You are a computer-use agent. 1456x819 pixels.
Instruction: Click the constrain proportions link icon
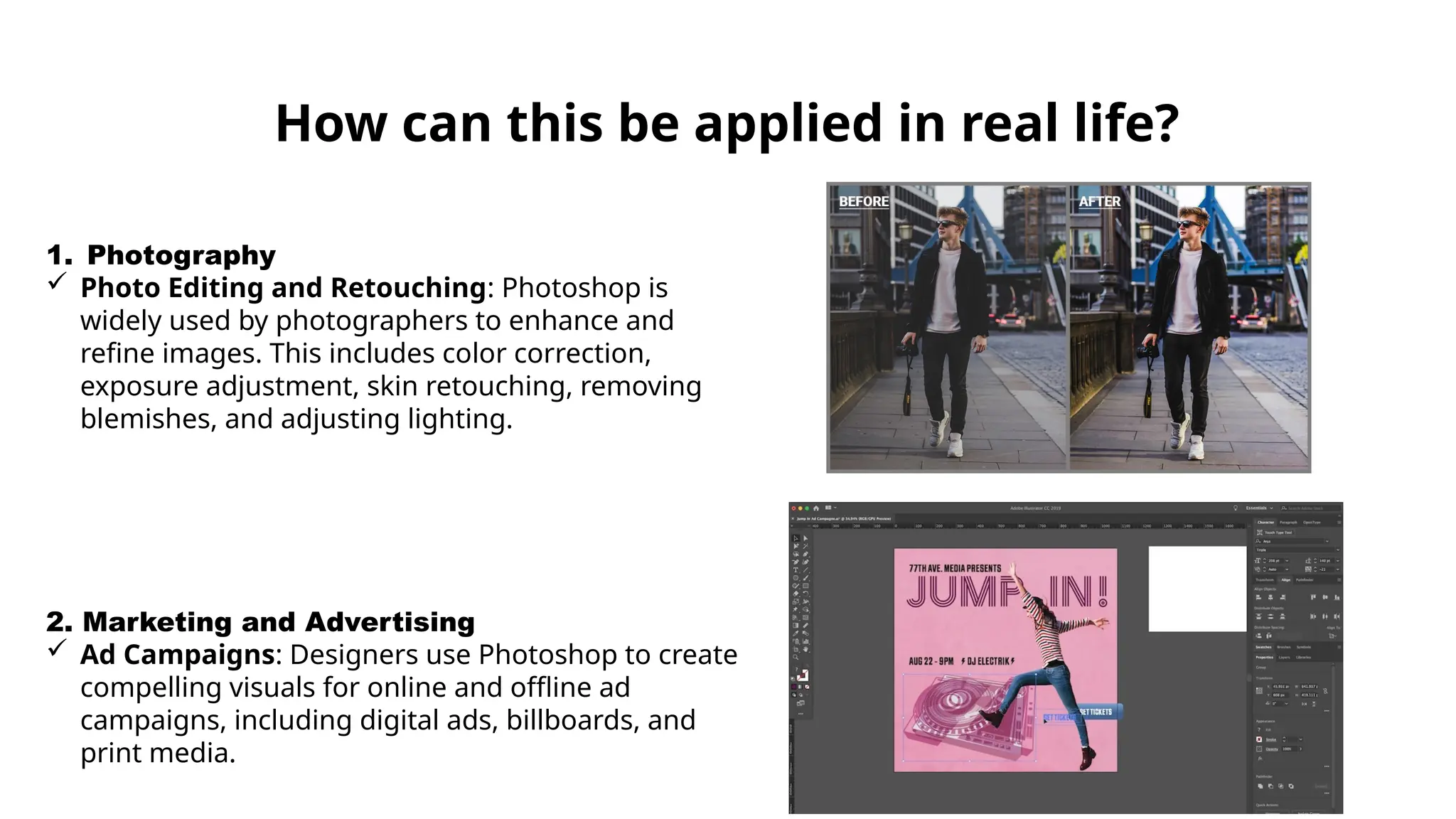click(x=1325, y=691)
